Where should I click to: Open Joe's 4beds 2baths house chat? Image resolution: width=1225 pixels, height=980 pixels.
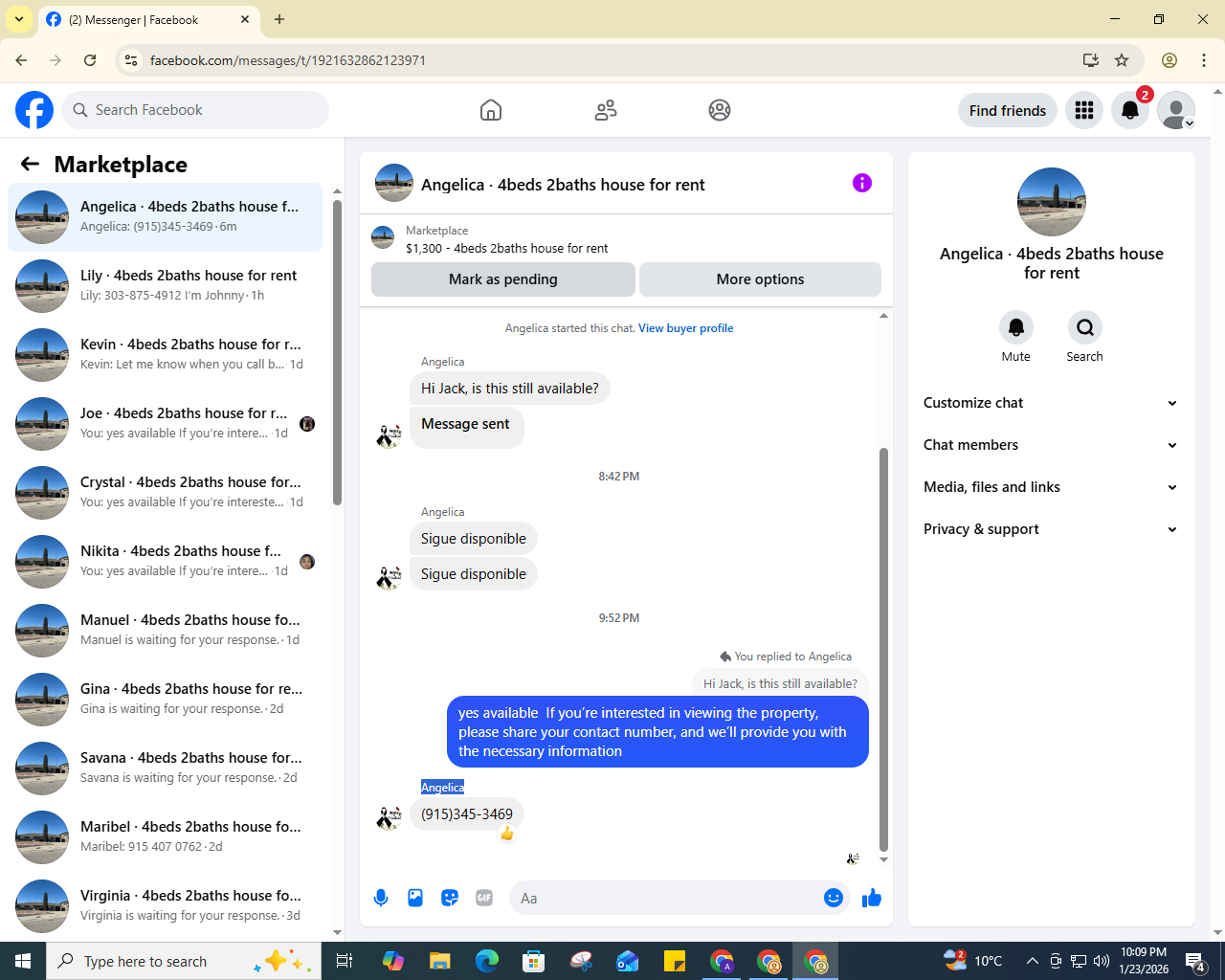click(x=165, y=423)
